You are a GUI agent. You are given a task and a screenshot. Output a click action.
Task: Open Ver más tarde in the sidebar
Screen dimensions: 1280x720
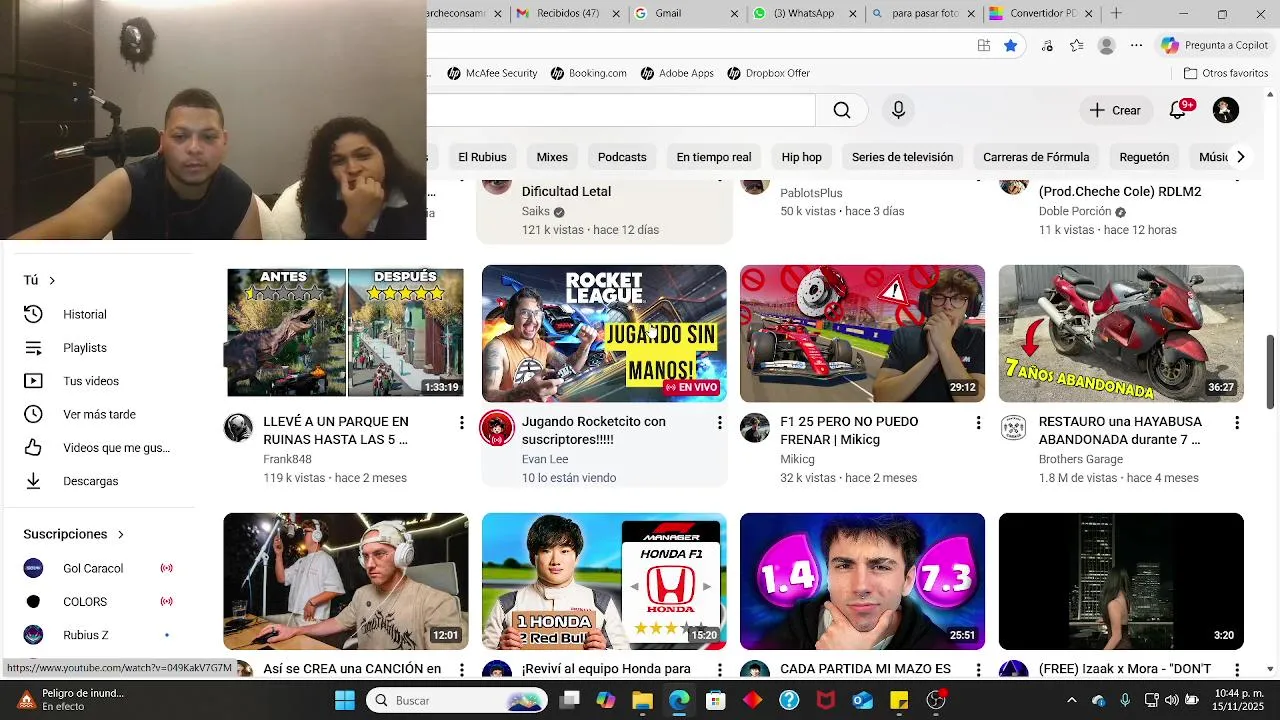tap(97, 414)
